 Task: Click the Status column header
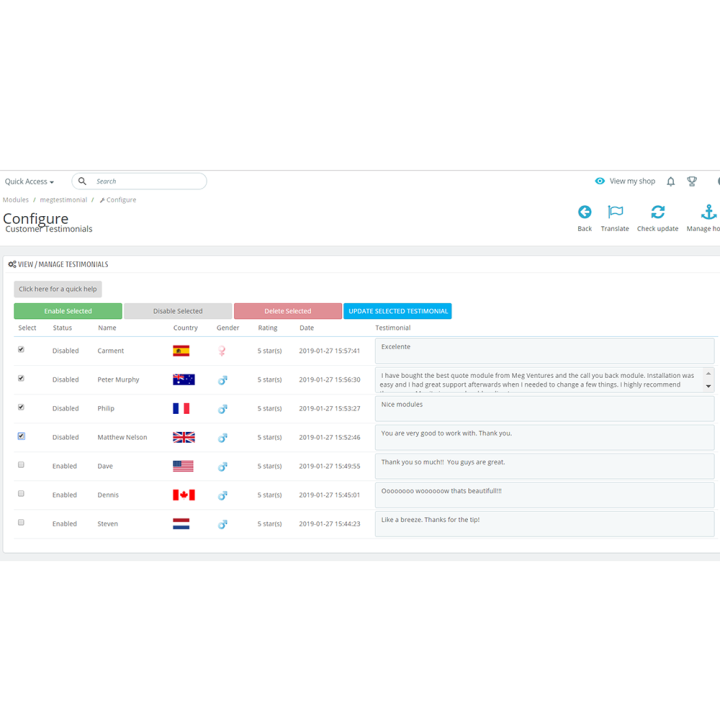(62, 328)
